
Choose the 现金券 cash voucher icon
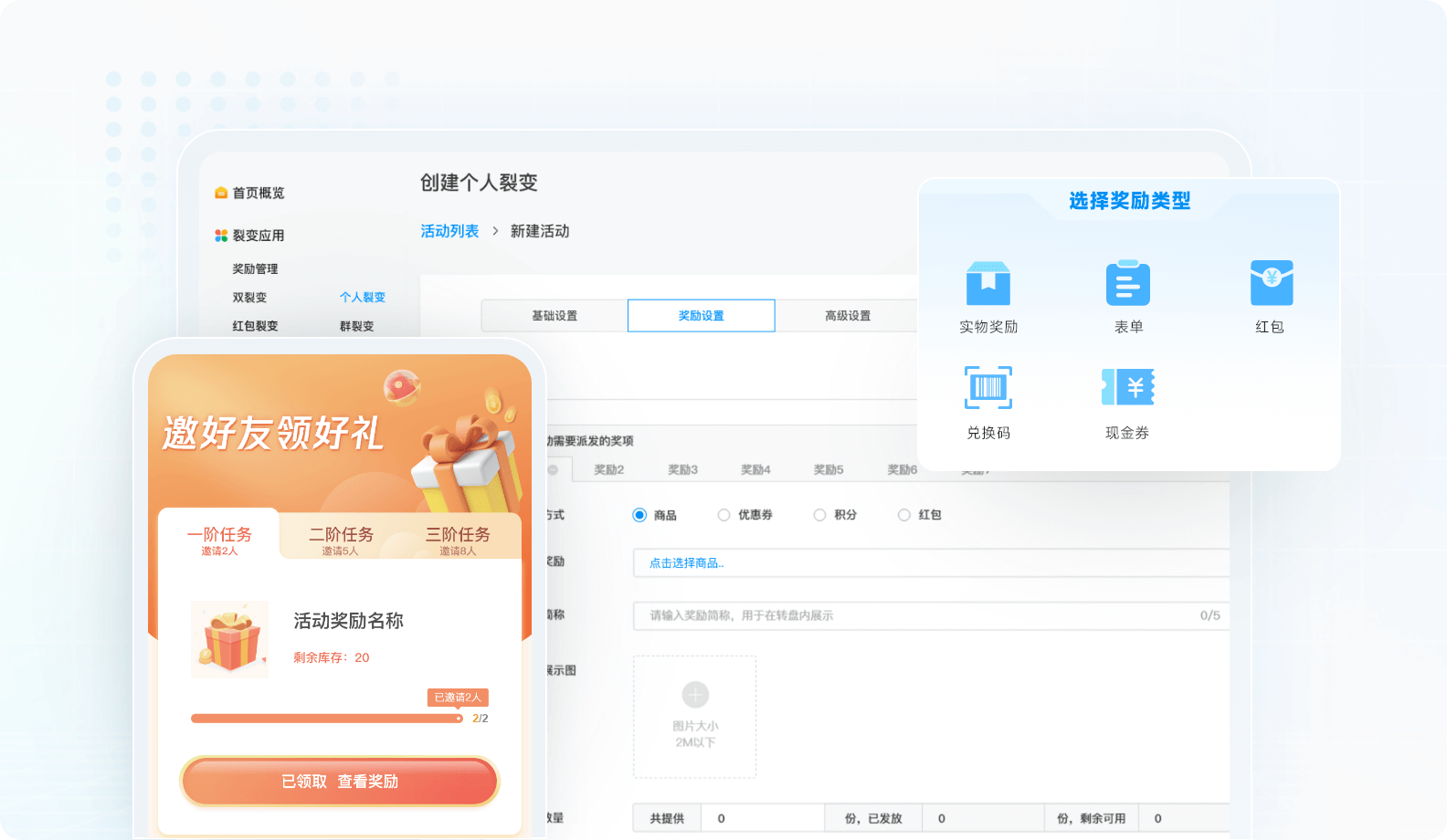[1127, 388]
